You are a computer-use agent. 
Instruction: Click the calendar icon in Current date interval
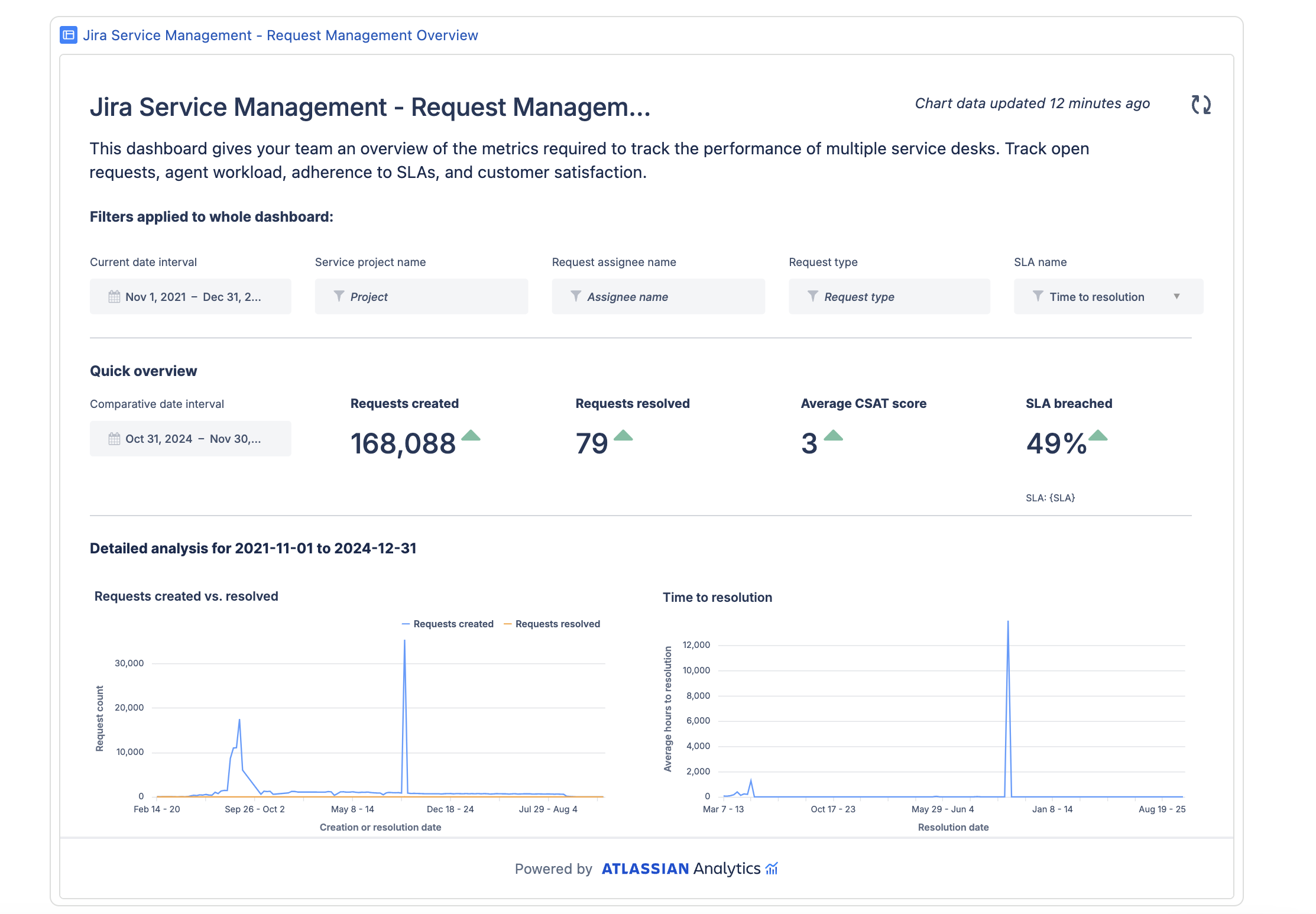(114, 297)
